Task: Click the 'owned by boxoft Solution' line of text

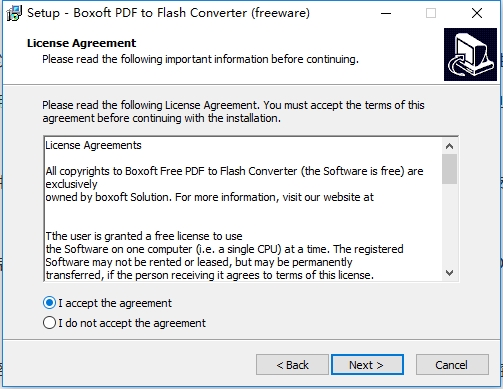Action: coord(210,197)
